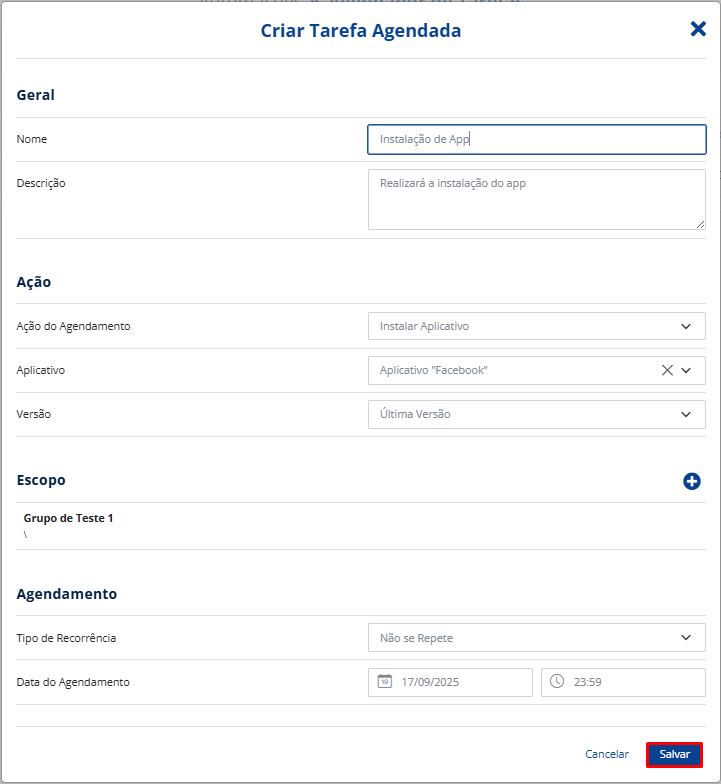Clear the selected Aplicativo with X icon
Viewport: 721px width, 784px height.
point(667,370)
